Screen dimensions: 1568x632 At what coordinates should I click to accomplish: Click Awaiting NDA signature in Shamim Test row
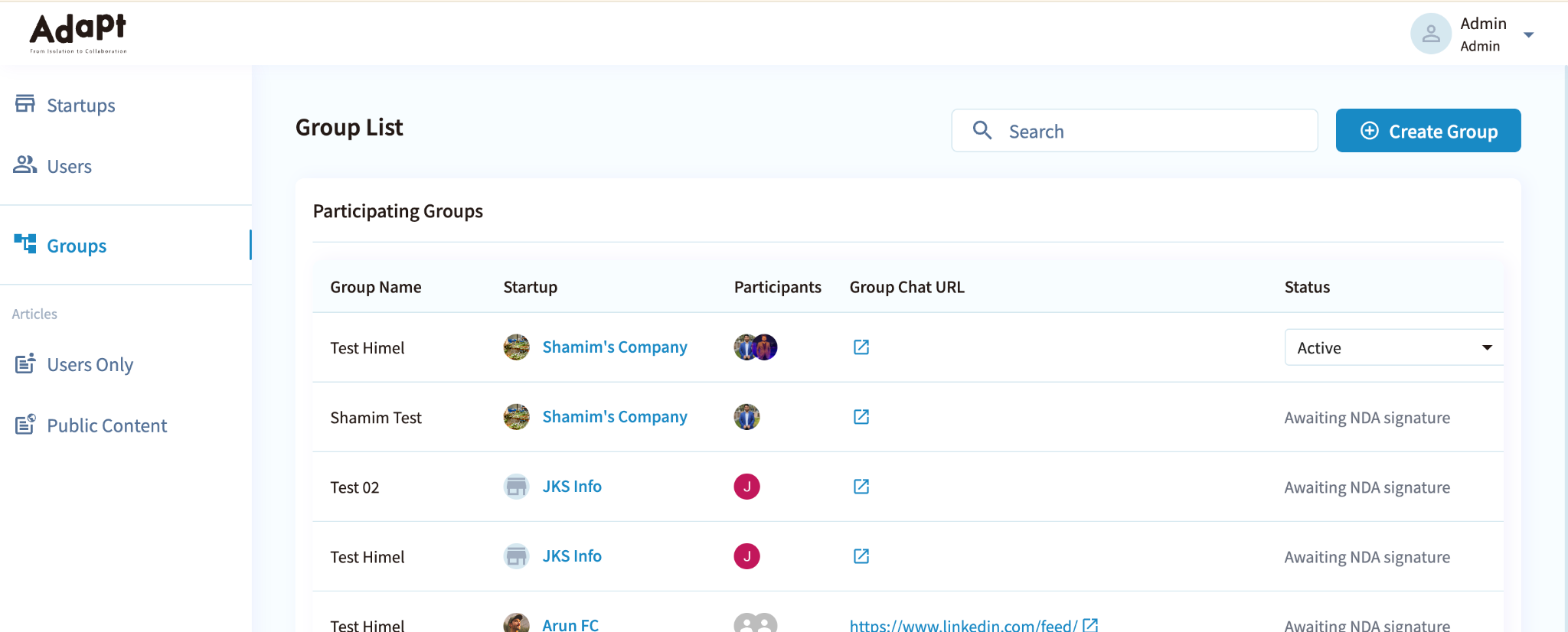click(1367, 418)
